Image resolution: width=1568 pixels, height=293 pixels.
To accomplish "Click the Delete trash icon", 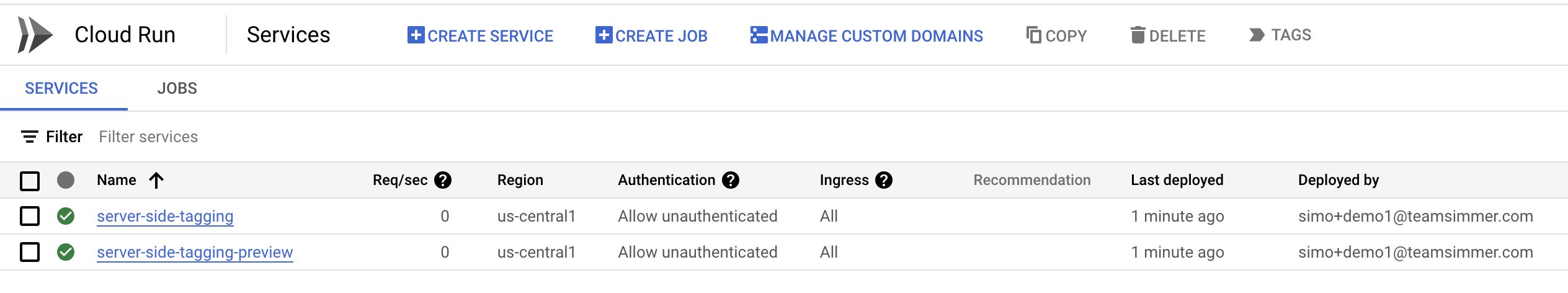I will (1138, 35).
